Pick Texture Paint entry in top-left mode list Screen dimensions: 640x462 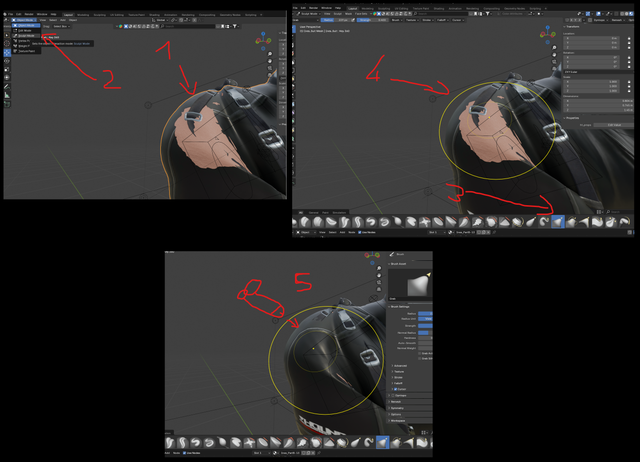click(26, 51)
